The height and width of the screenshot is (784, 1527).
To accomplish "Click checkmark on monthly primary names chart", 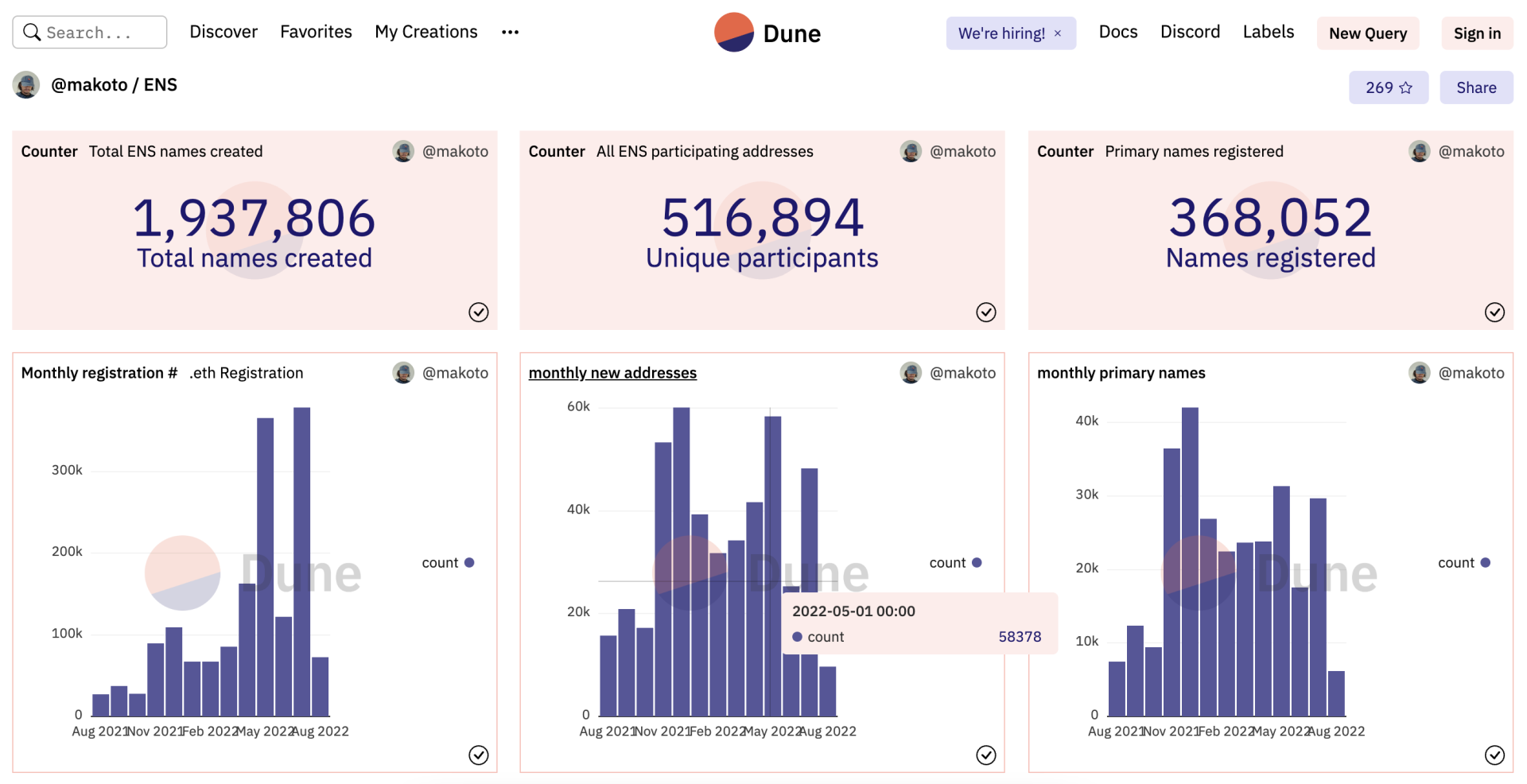I will [1494, 755].
